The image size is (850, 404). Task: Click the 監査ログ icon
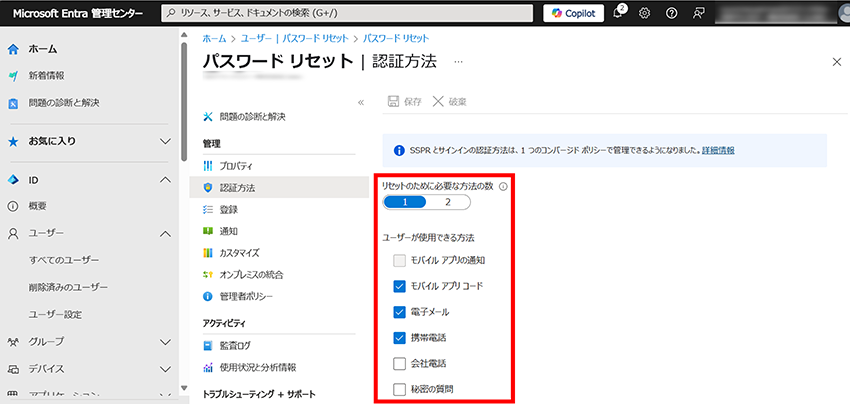208,345
